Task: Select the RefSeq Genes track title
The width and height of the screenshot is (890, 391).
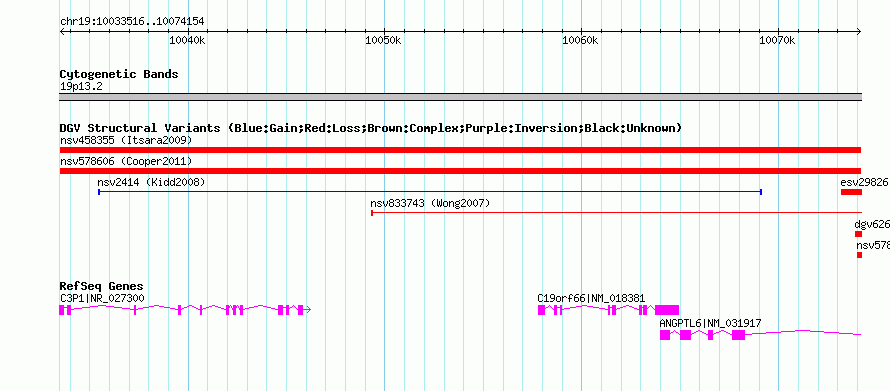Action: (x=102, y=287)
